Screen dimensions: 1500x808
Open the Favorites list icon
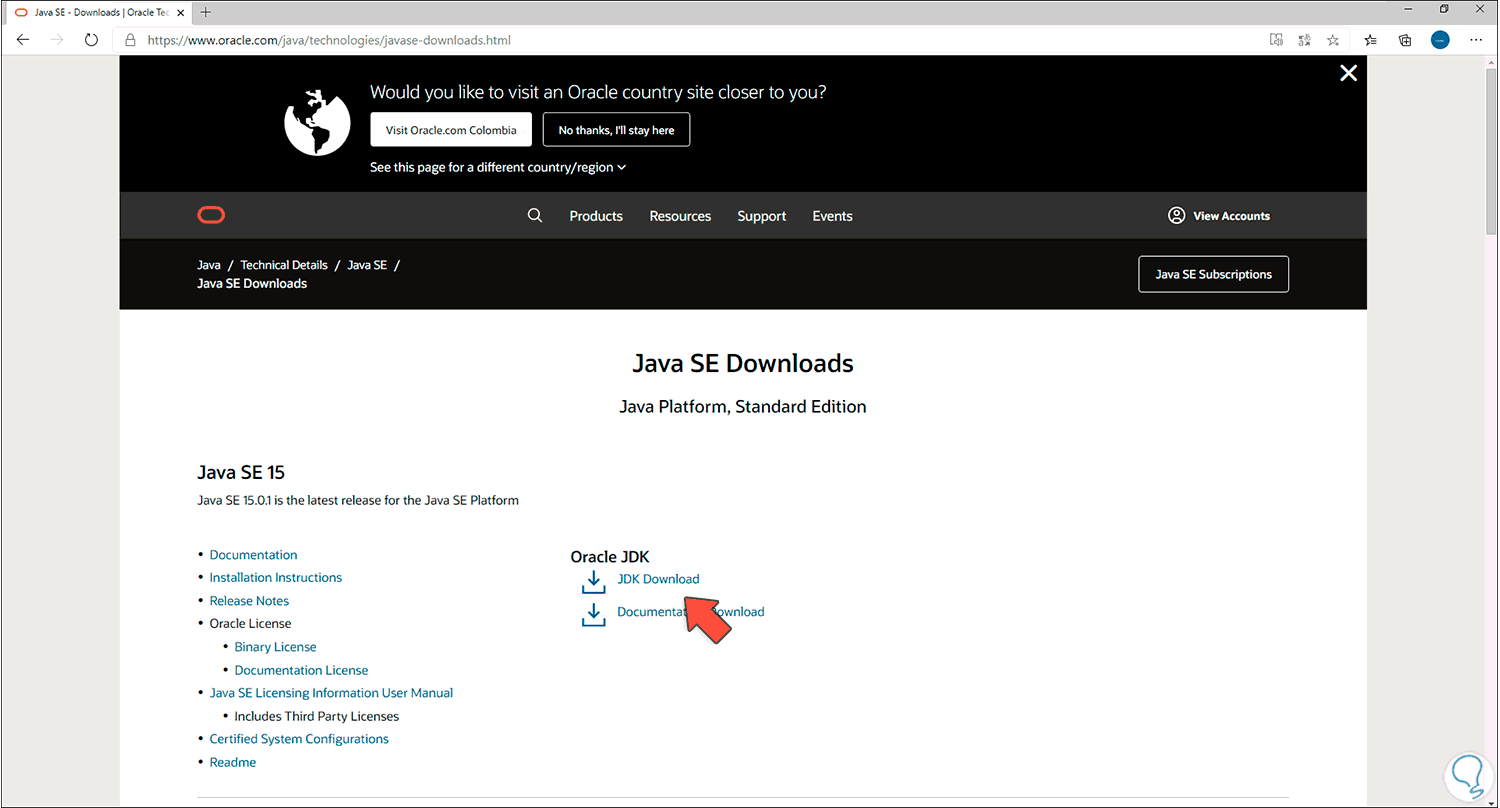(x=1371, y=40)
